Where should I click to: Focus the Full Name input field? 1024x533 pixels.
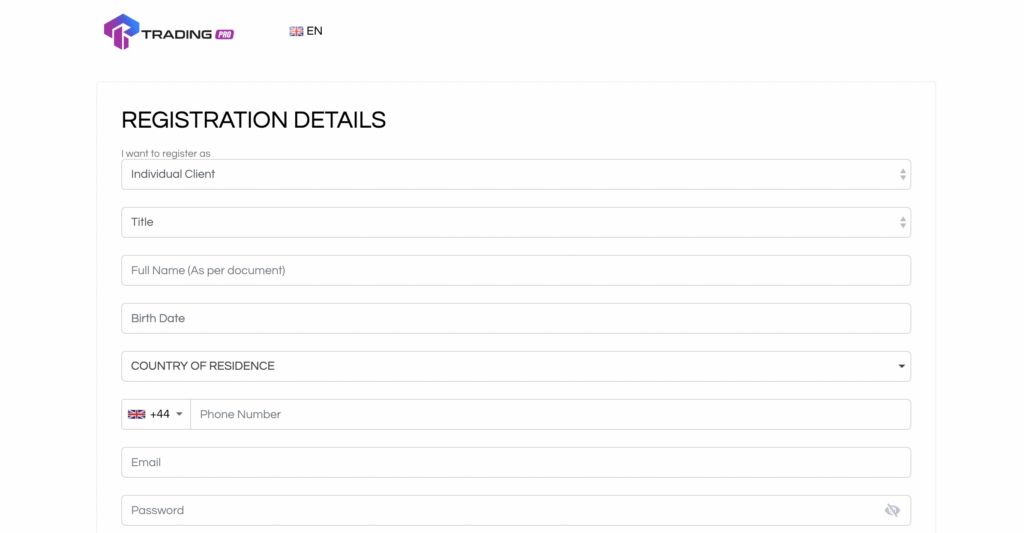[515, 270]
